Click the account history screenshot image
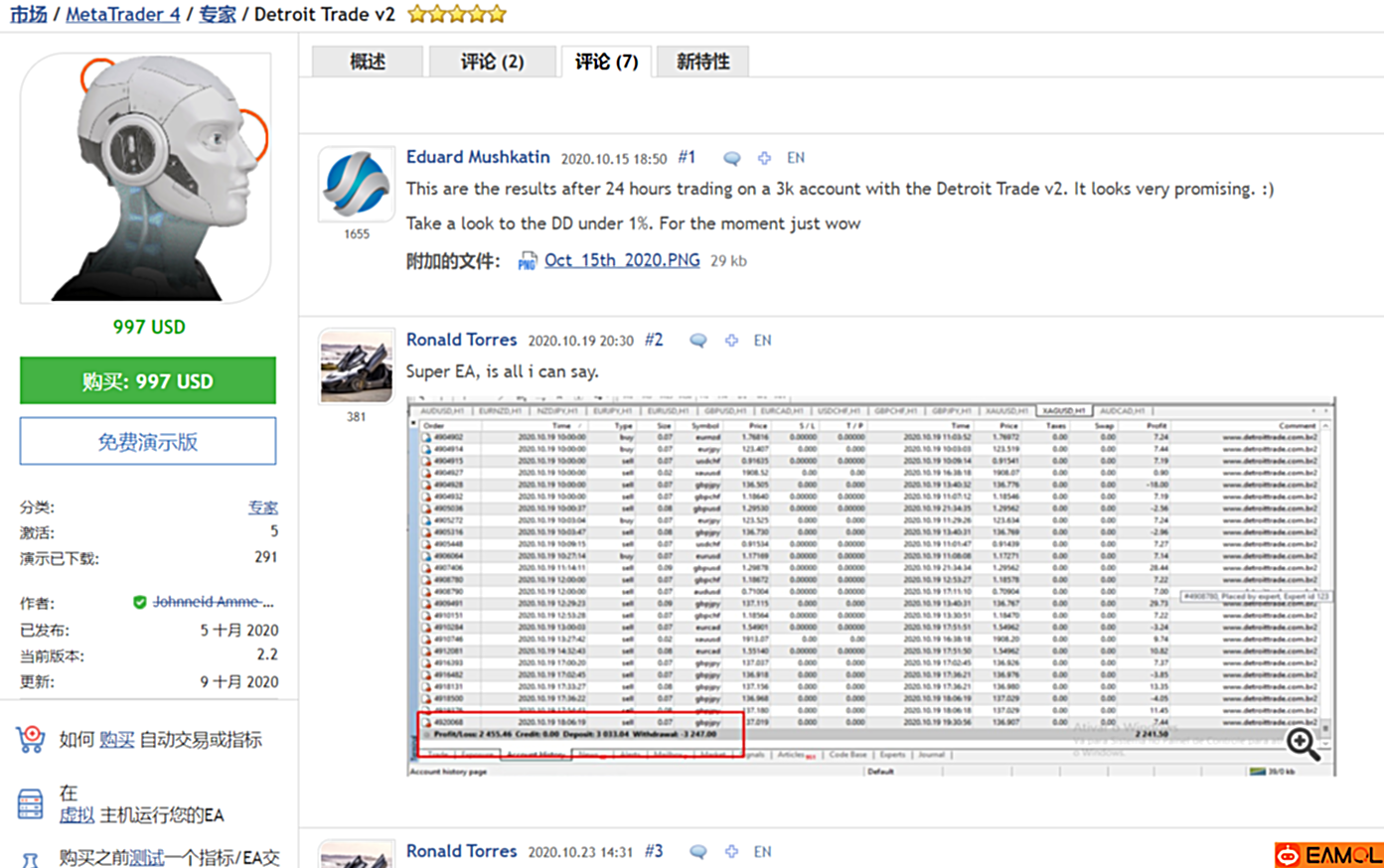Viewport: 1384px width, 868px height. click(x=871, y=586)
